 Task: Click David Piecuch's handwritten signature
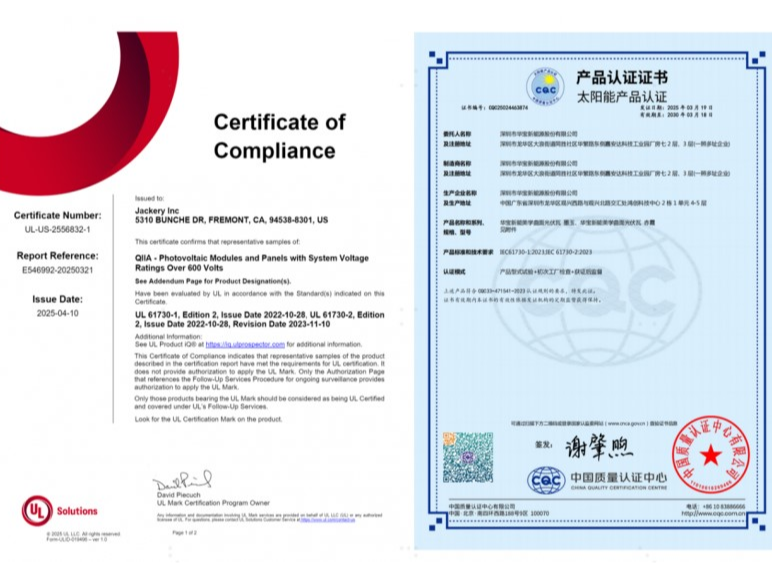(182, 480)
